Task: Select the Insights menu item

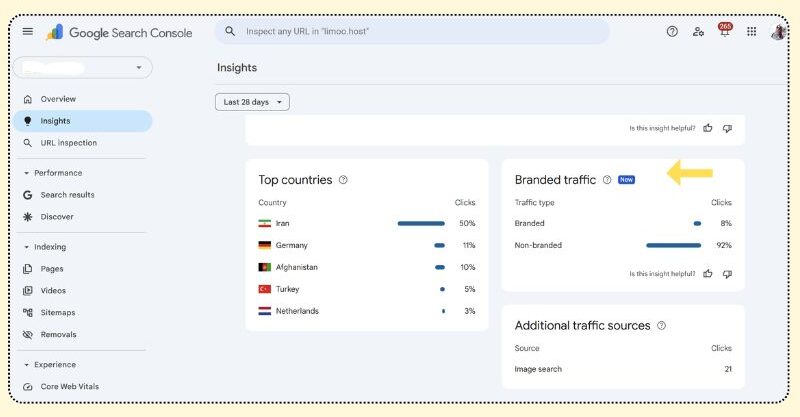Action: [83, 121]
